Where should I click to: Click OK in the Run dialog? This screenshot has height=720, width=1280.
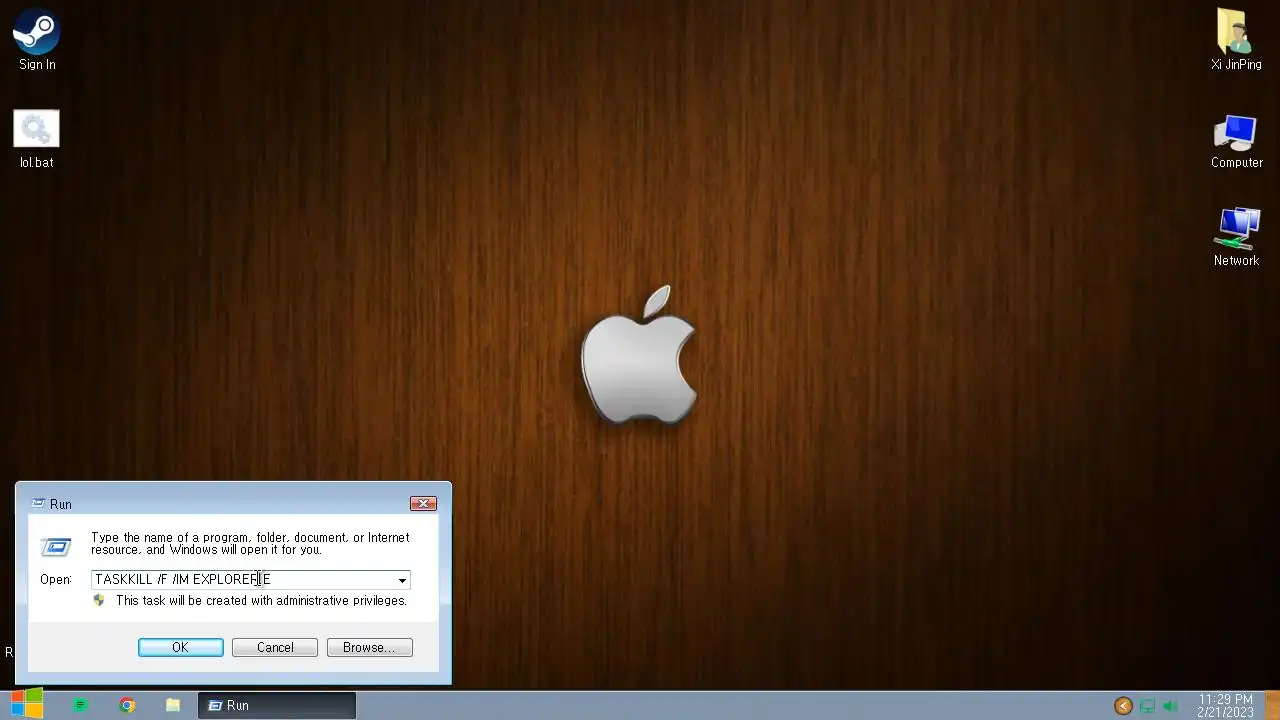pyautogui.click(x=180, y=648)
